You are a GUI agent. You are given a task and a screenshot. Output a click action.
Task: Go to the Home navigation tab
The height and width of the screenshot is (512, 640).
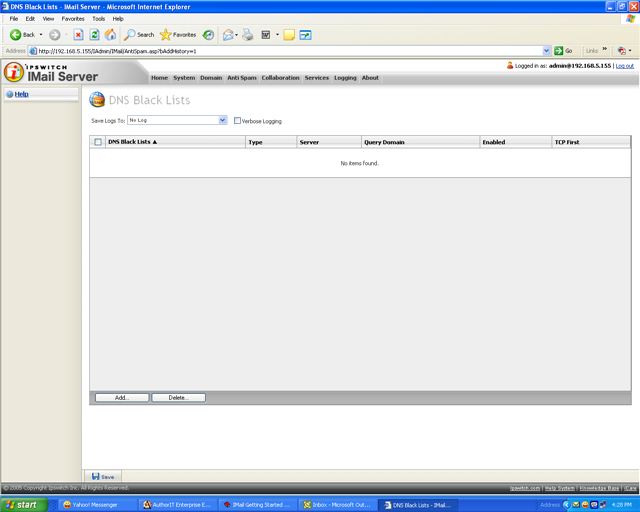pyautogui.click(x=160, y=78)
